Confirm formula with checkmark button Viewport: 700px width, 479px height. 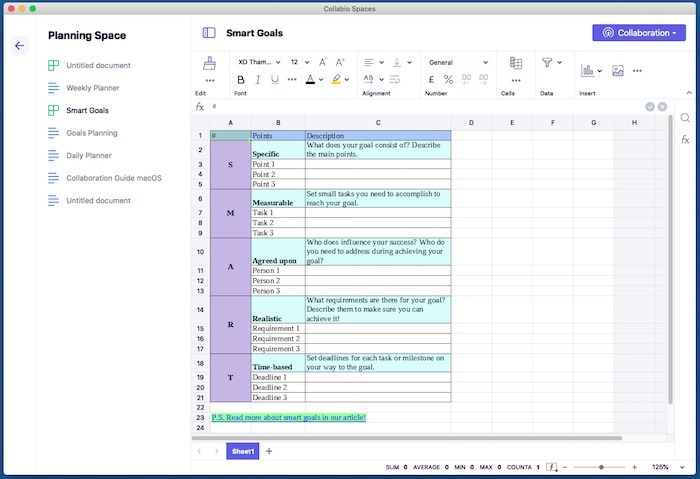(650, 107)
